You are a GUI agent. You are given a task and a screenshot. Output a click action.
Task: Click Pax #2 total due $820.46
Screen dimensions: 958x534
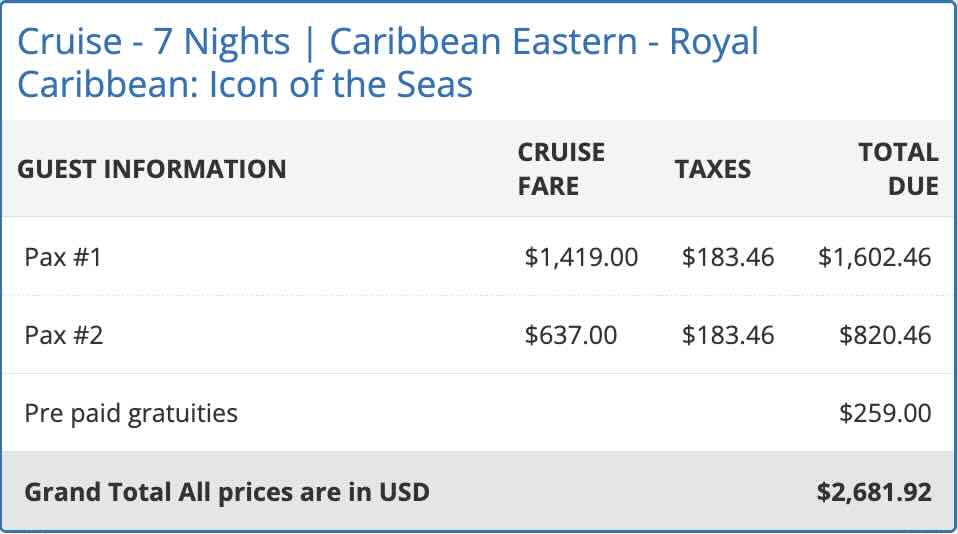pos(884,334)
